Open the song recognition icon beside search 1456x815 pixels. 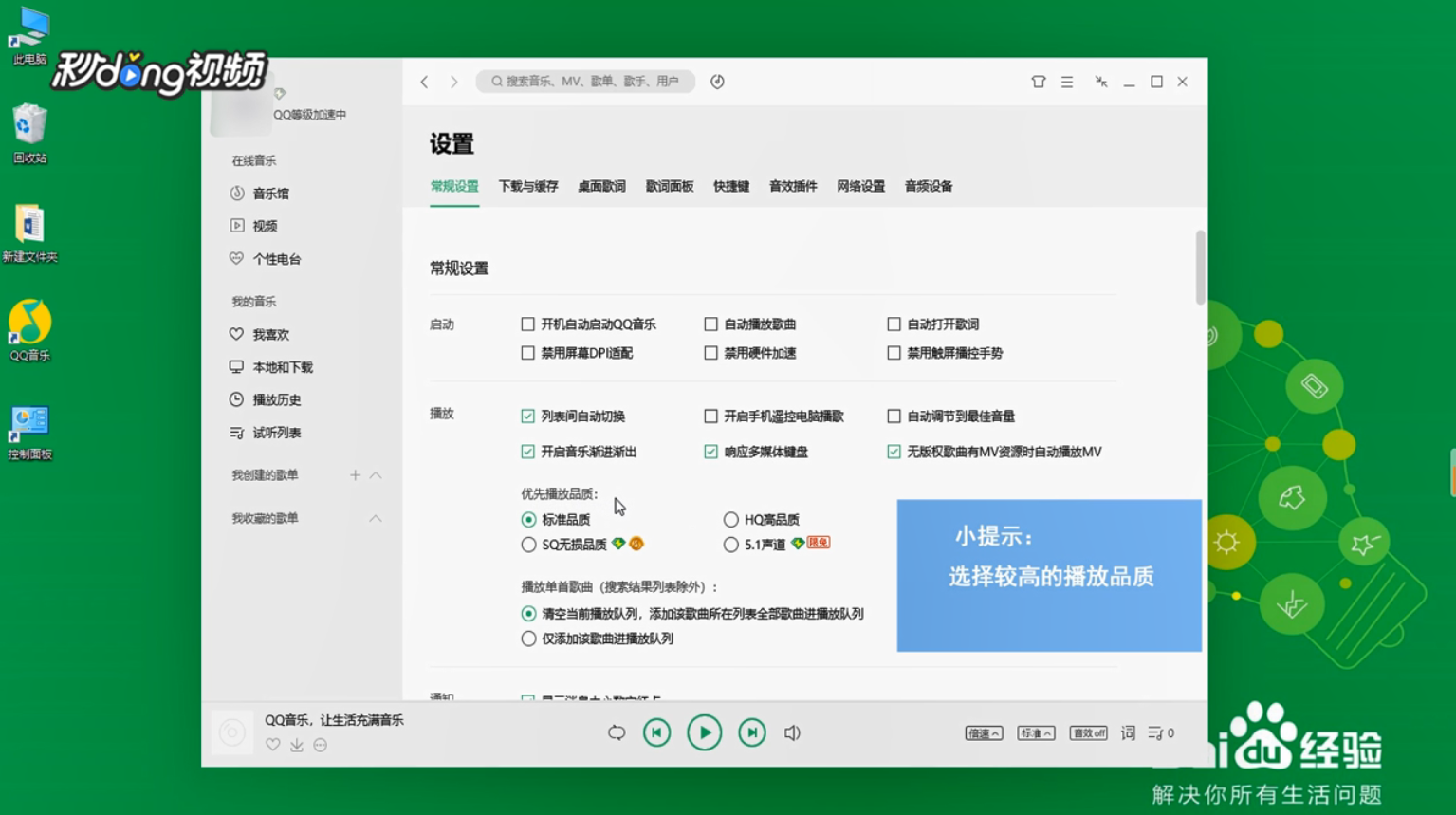(x=717, y=82)
